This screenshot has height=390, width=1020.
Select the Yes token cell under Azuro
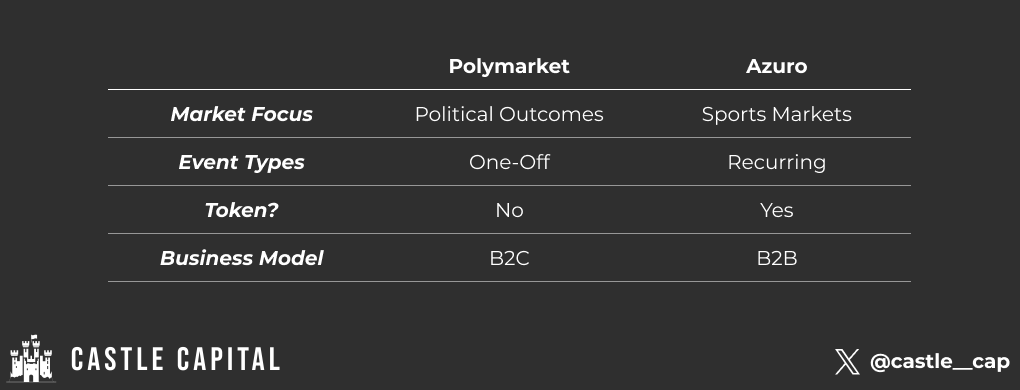coord(776,211)
